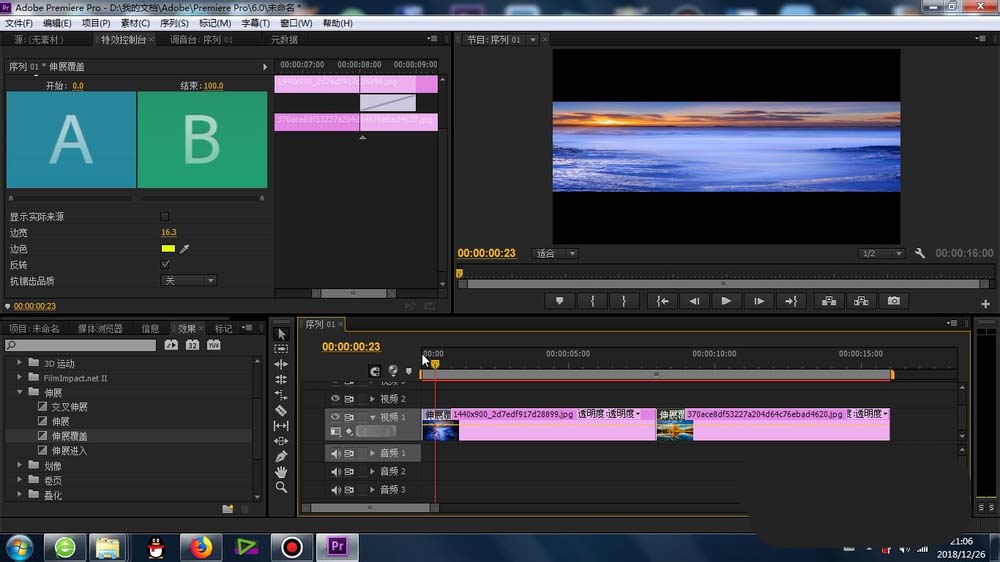Viewport: 1000px width, 562px height.
Task: Open the Title menu
Action: click(255, 23)
